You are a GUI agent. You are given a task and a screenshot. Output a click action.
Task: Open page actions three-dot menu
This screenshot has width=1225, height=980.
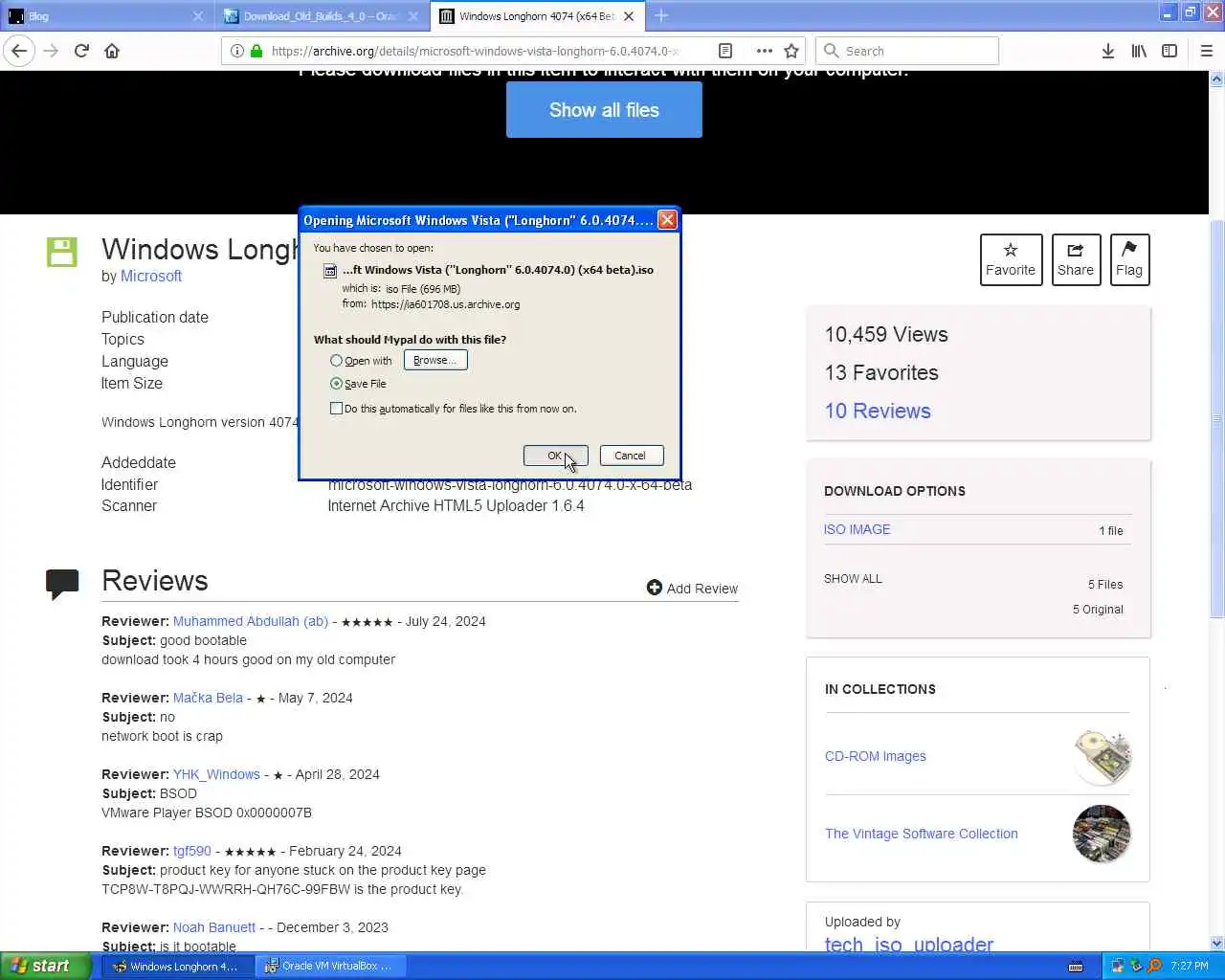click(x=764, y=51)
